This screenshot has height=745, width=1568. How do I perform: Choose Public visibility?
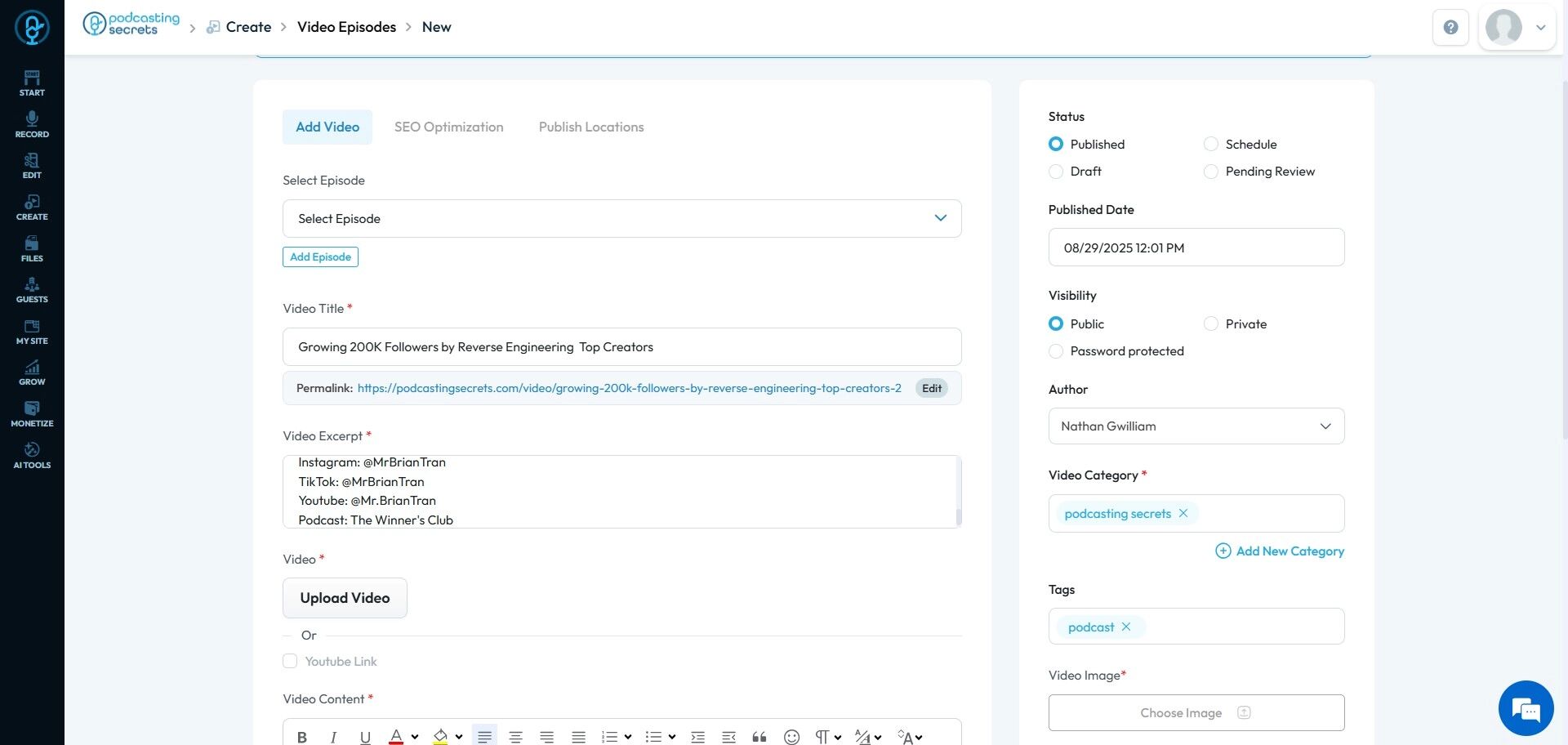(x=1056, y=323)
